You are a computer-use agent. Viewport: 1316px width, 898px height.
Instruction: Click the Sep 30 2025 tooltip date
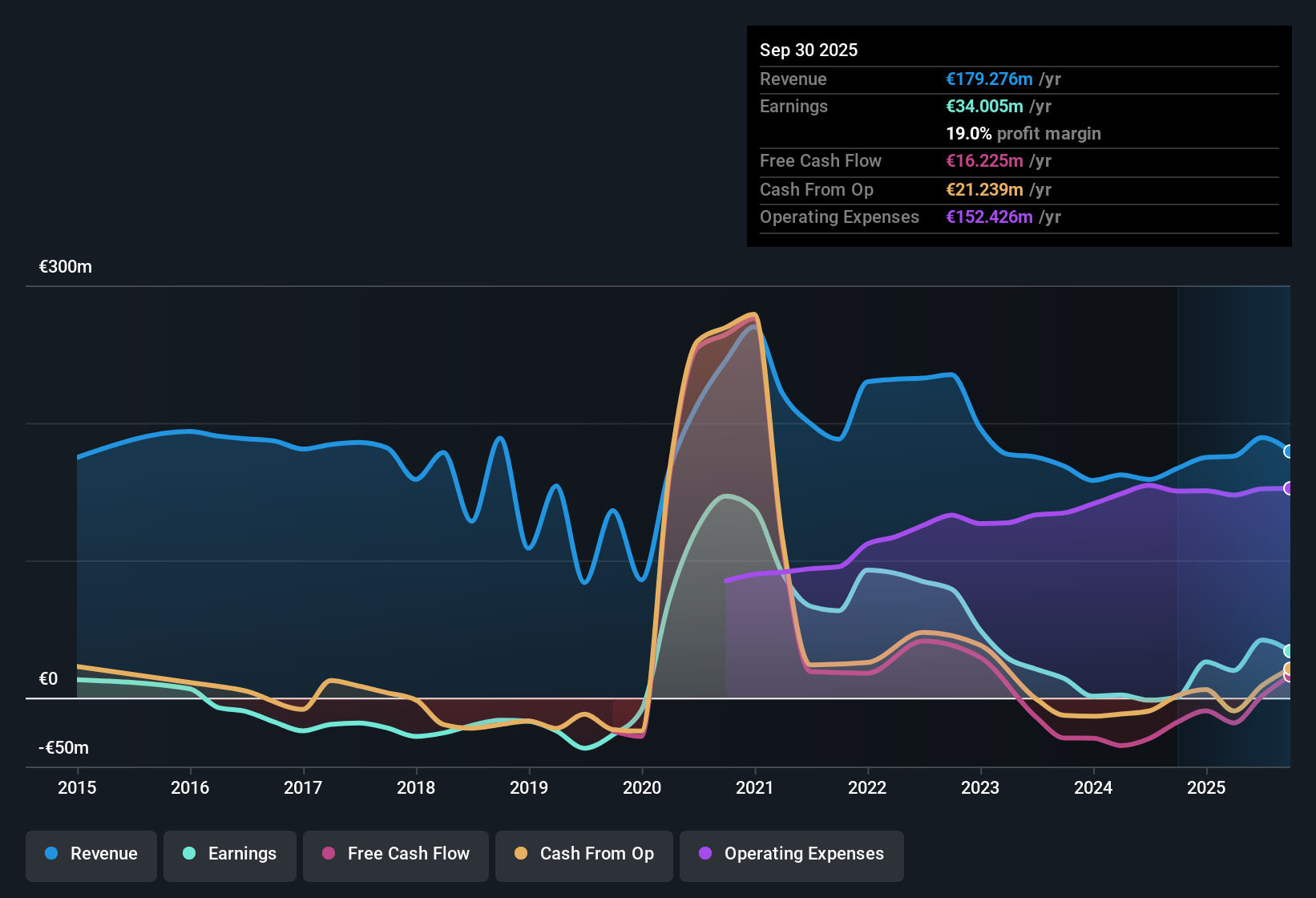tap(809, 50)
